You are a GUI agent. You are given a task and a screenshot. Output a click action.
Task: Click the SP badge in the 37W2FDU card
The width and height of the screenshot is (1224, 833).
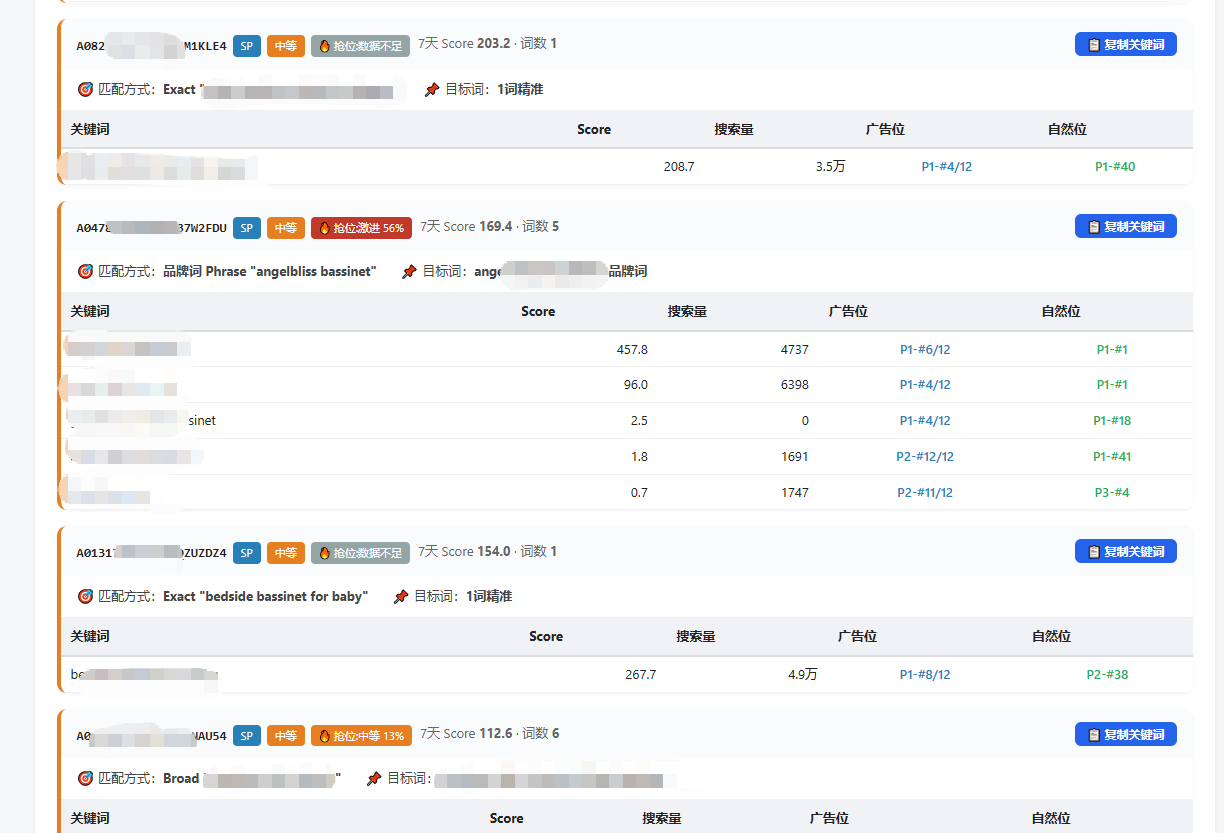coord(247,228)
